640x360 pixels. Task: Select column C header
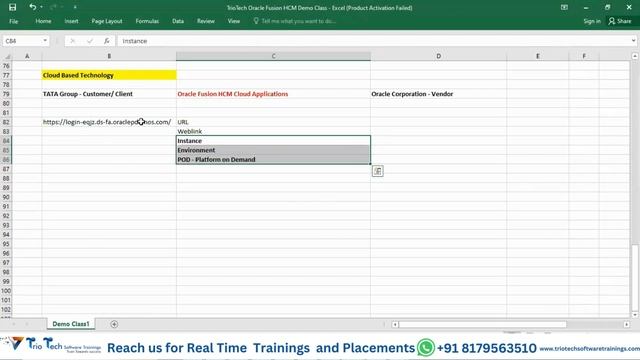[273, 56]
